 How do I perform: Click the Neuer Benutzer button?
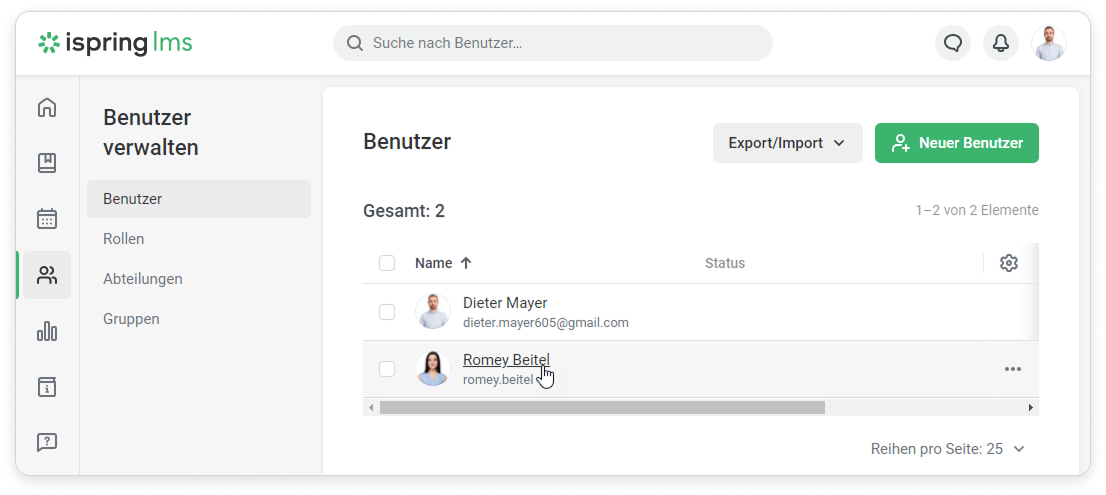point(956,143)
